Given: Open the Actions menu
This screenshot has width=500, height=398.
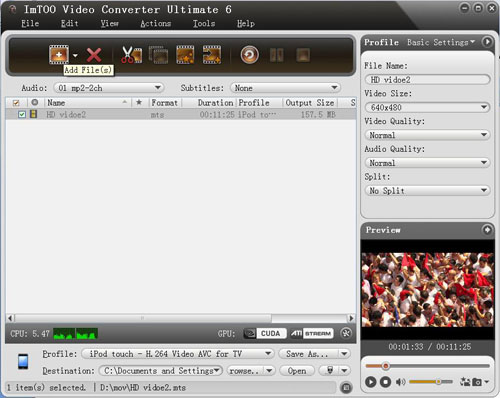Looking at the screenshot, I should 156,23.
